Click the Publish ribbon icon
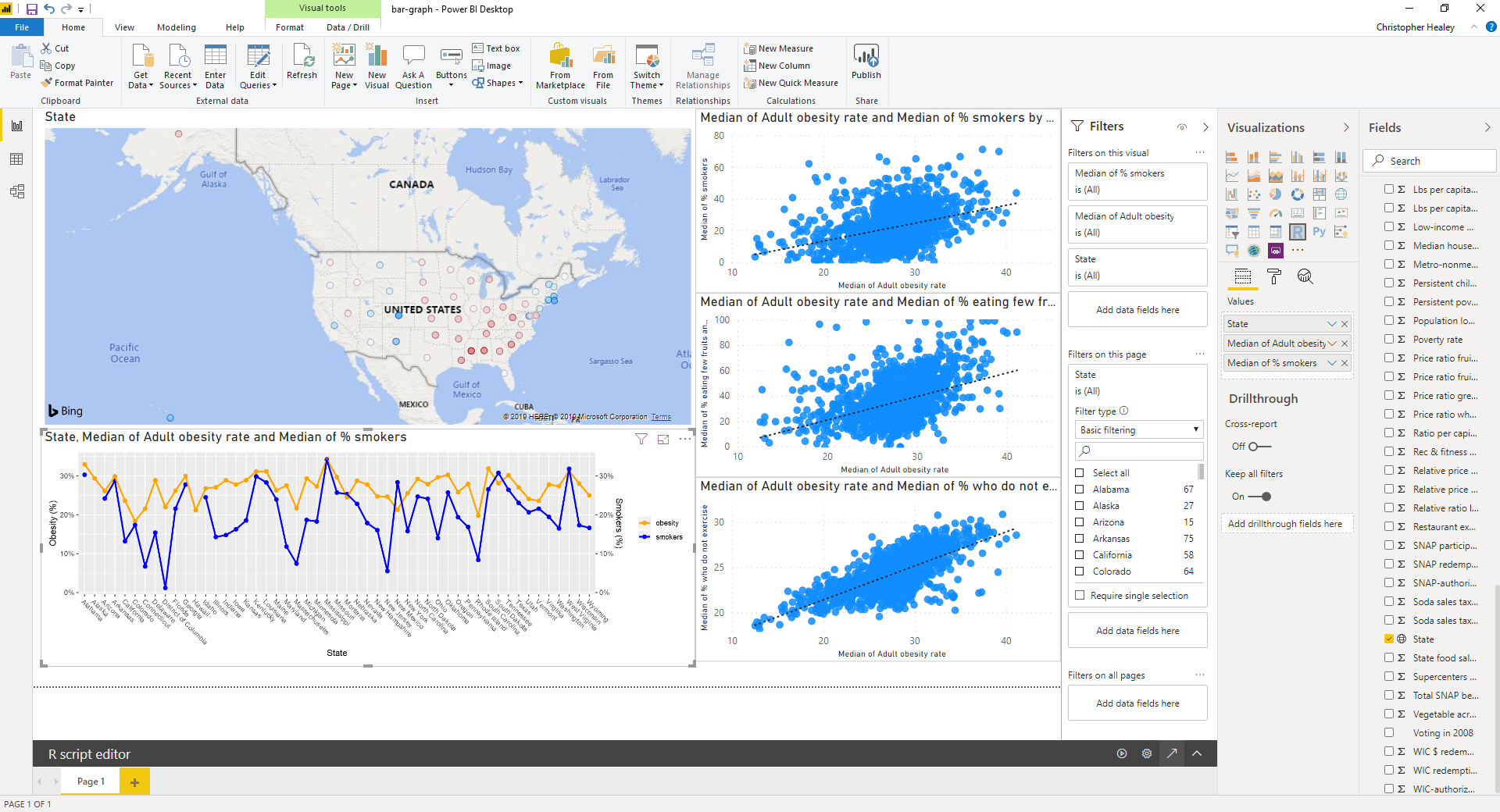The height and width of the screenshot is (812, 1500). coord(866,62)
